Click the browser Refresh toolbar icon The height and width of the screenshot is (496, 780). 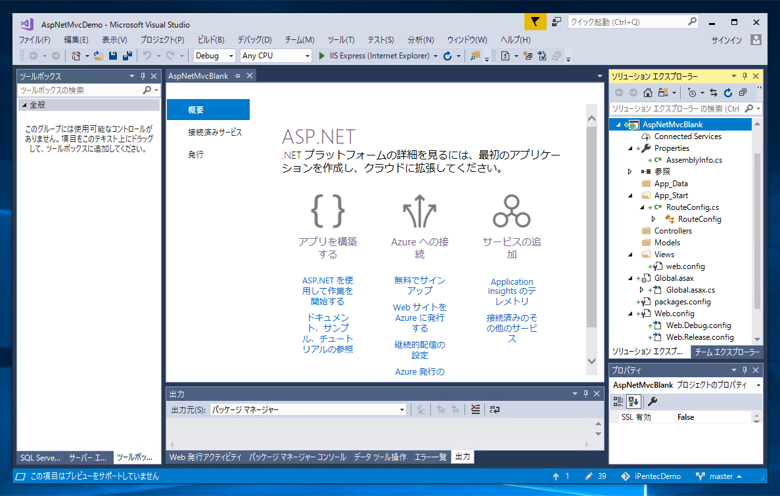click(447, 56)
